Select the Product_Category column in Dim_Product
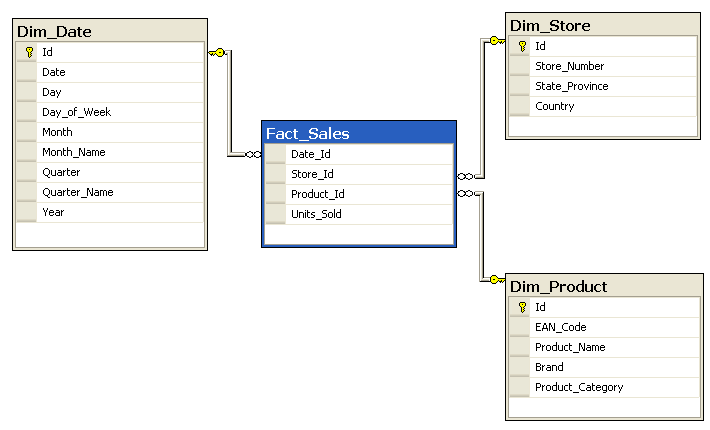Image resolution: width=710 pixels, height=430 pixels. pyautogui.click(x=578, y=387)
